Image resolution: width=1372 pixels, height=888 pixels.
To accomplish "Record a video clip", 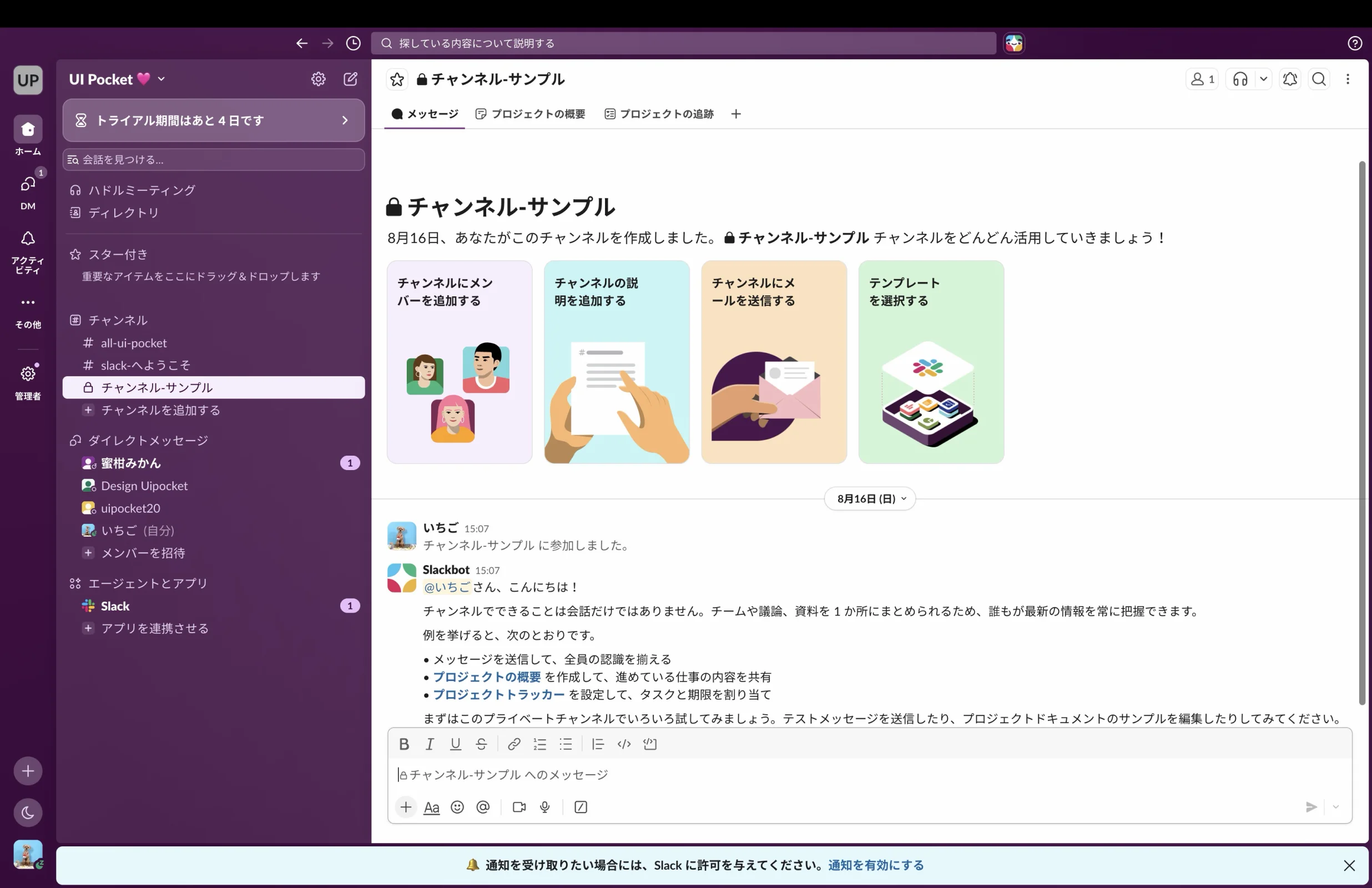I will 519,807.
